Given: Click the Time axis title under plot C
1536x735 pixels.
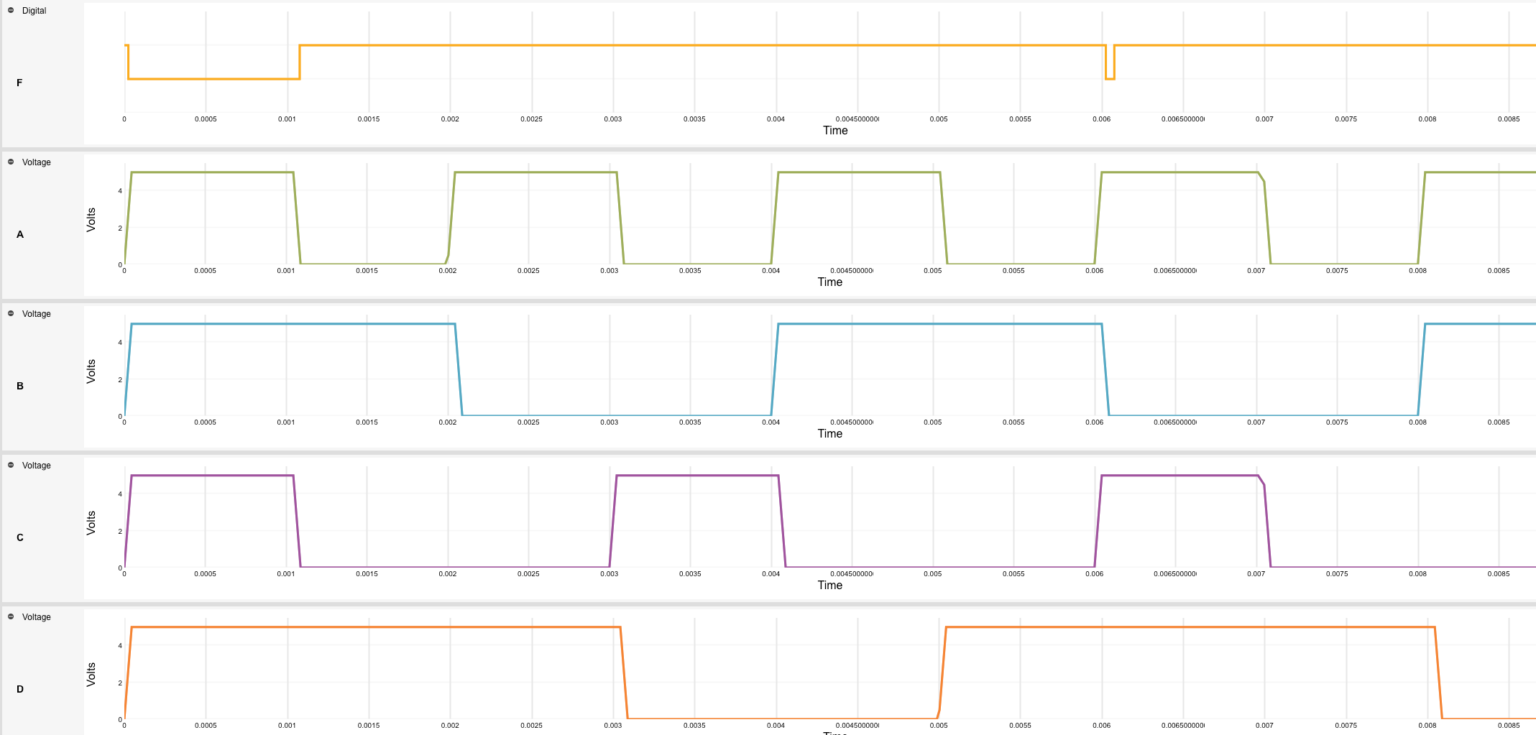Looking at the screenshot, I should click(x=830, y=585).
